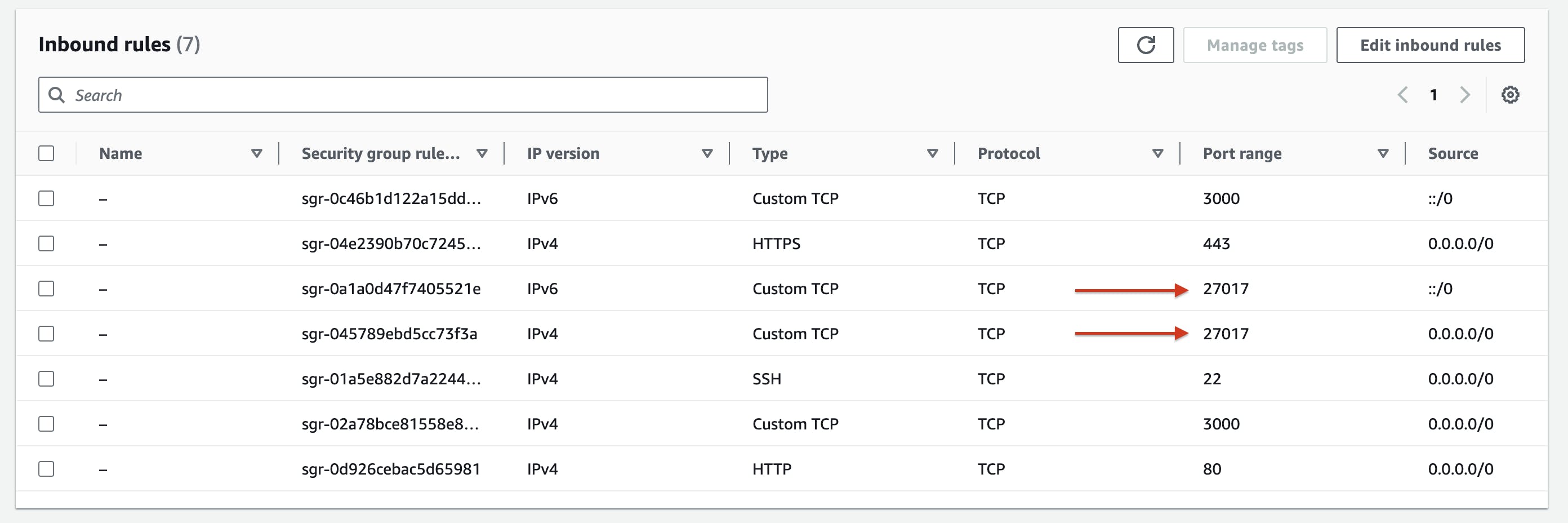Sort by Security group rule ID arrow
Viewport: 1568px width, 523px height.
(x=482, y=153)
